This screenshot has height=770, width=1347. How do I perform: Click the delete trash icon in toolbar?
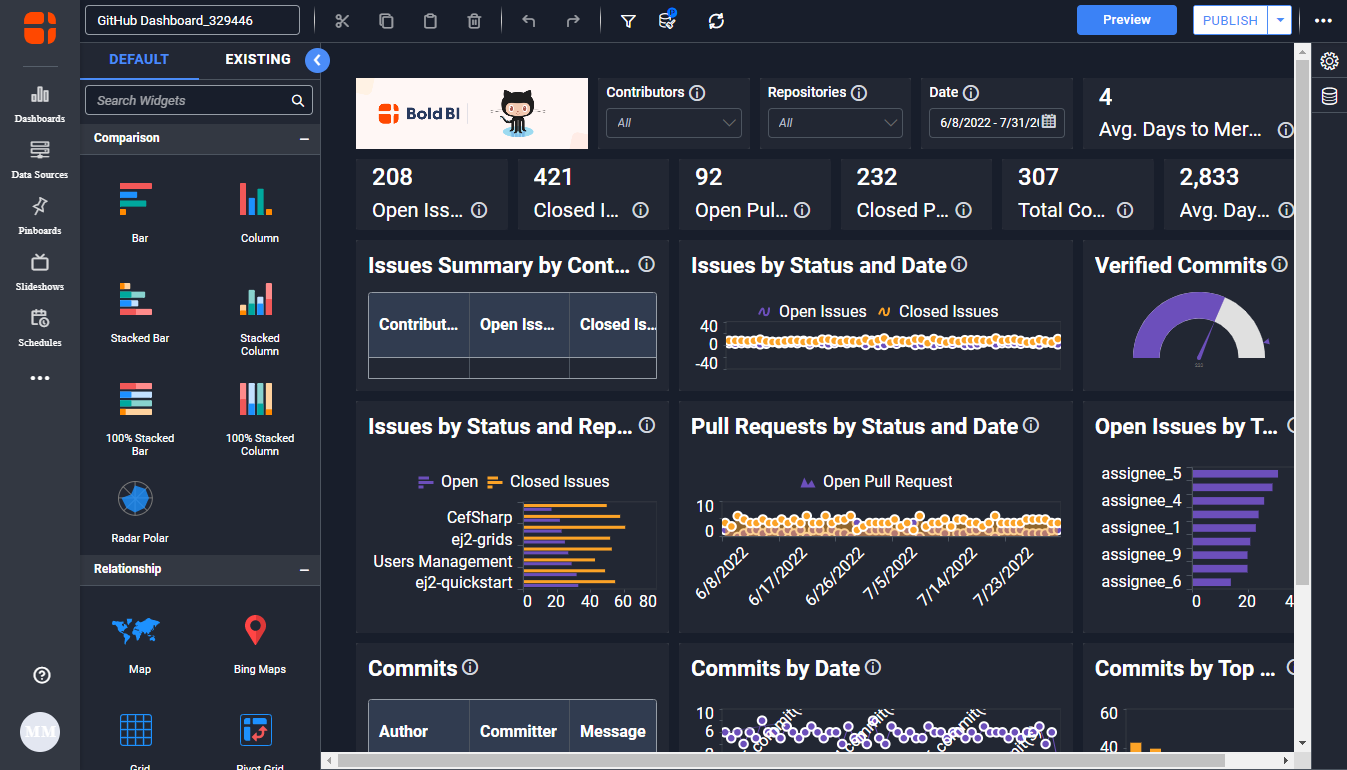click(x=475, y=21)
